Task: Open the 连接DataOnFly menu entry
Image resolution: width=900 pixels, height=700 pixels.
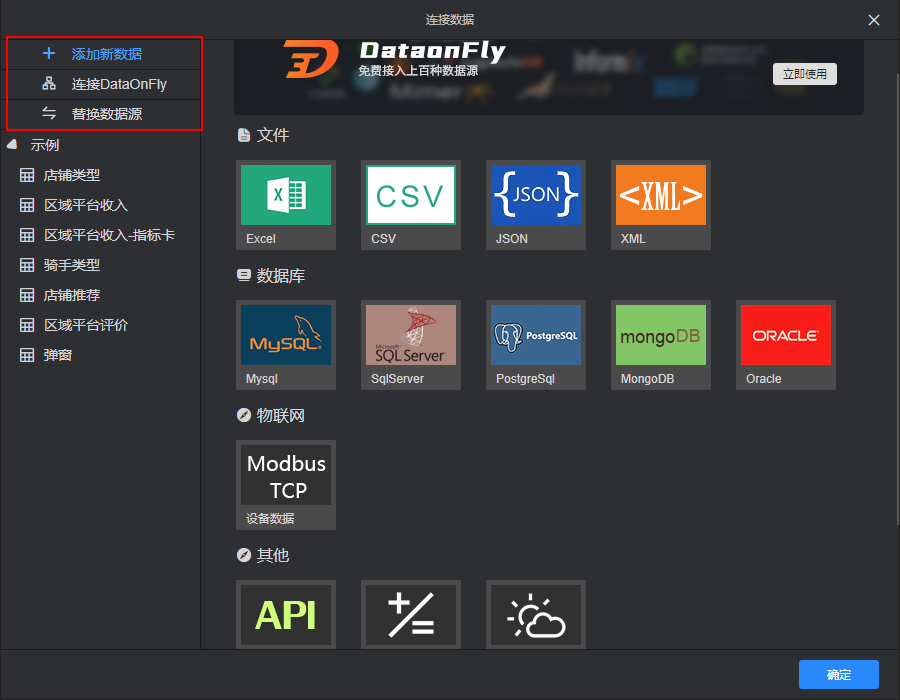Action: coord(104,84)
